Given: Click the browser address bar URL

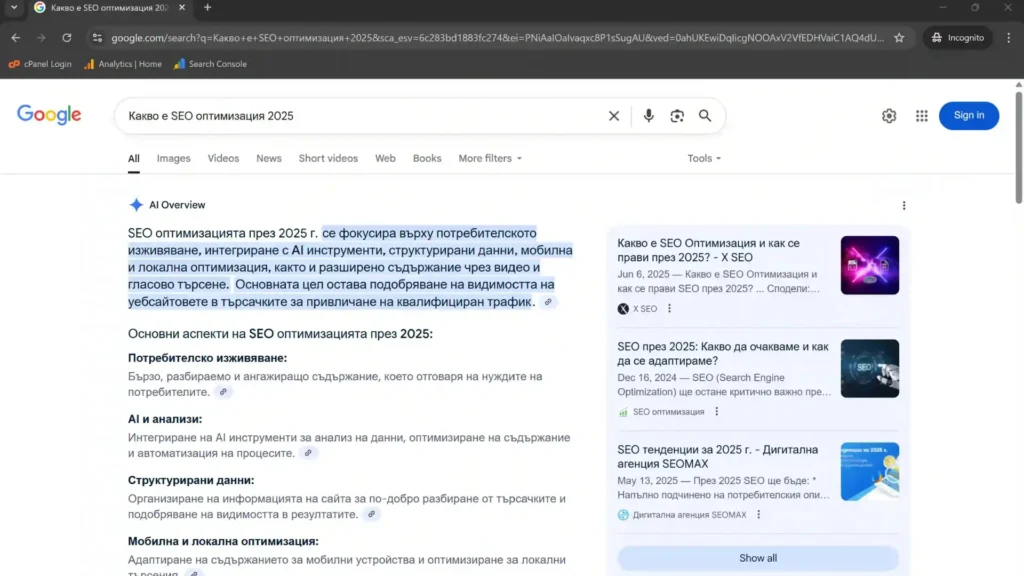Looking at the screenshot, I should (x=496, y=38).
